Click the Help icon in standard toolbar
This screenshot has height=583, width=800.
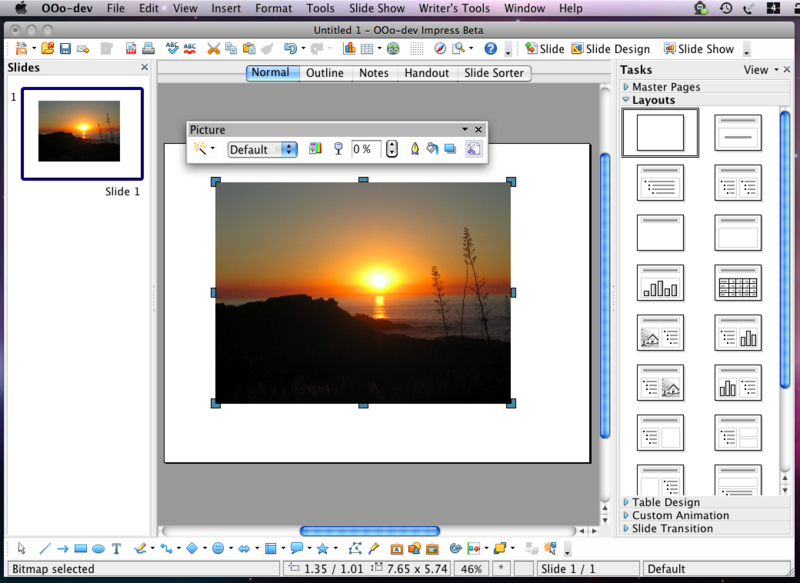point(490,48)
